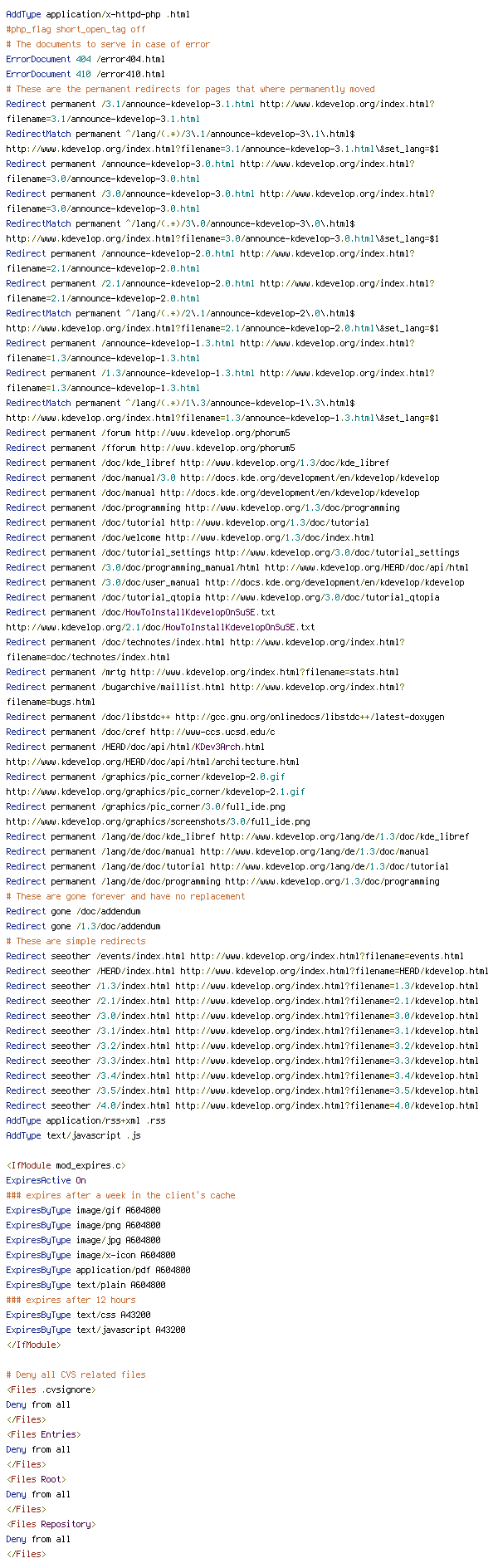Select 'ErrorDocument 410 /error410.html' line

click(x=85, y=74)
